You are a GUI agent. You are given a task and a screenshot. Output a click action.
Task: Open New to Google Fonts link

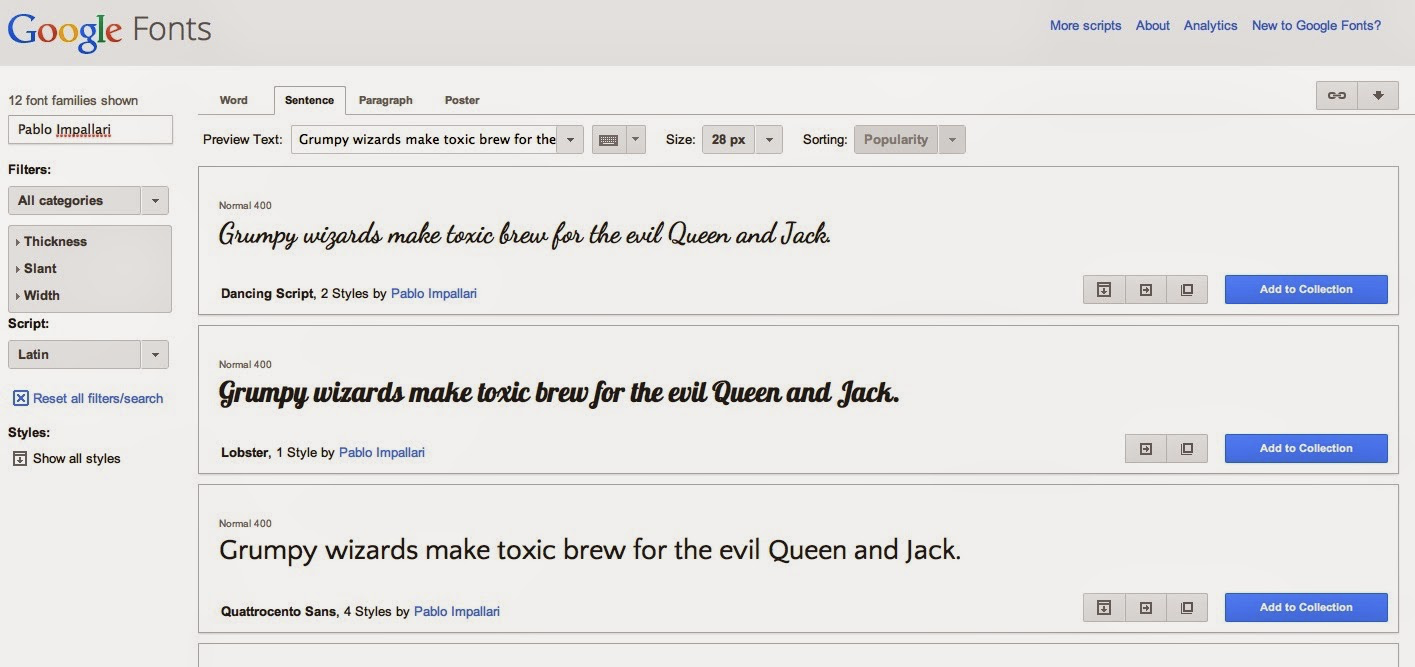pyautogui.click(x=1316, y=26)
